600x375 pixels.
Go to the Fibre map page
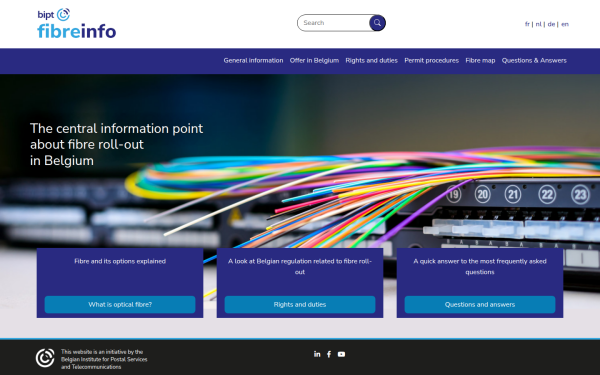click(x=480, y=60)
